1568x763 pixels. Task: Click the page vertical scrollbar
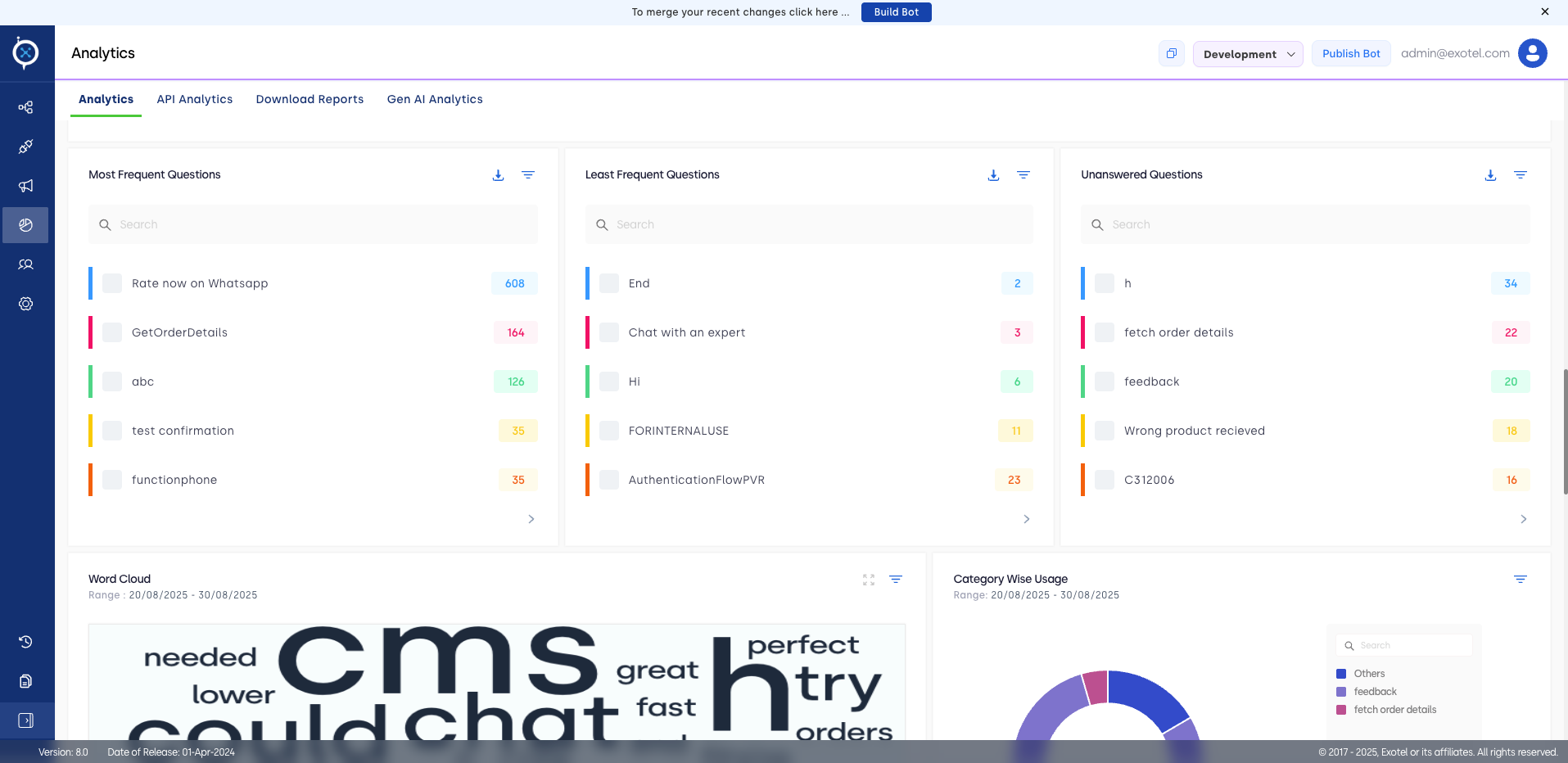1565,431
